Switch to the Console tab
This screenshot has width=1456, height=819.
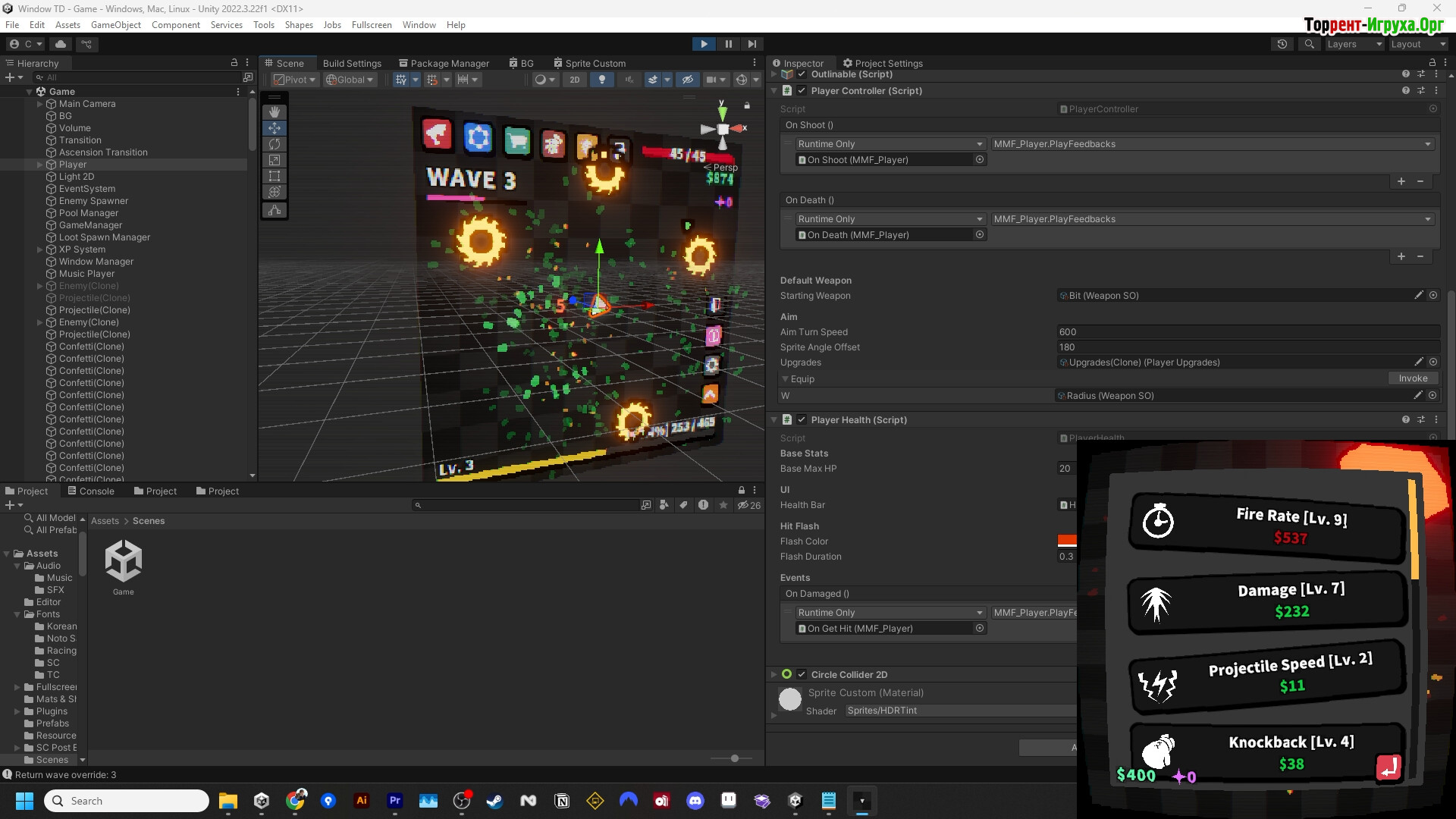pyautogui.click(x=91, y=491)
